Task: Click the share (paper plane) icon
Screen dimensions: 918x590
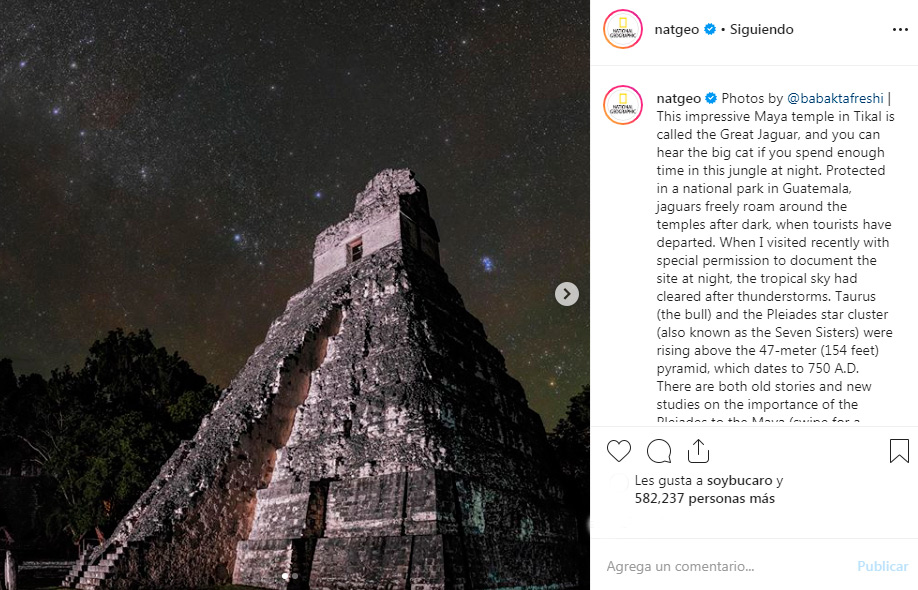Action: coord(698,451)
